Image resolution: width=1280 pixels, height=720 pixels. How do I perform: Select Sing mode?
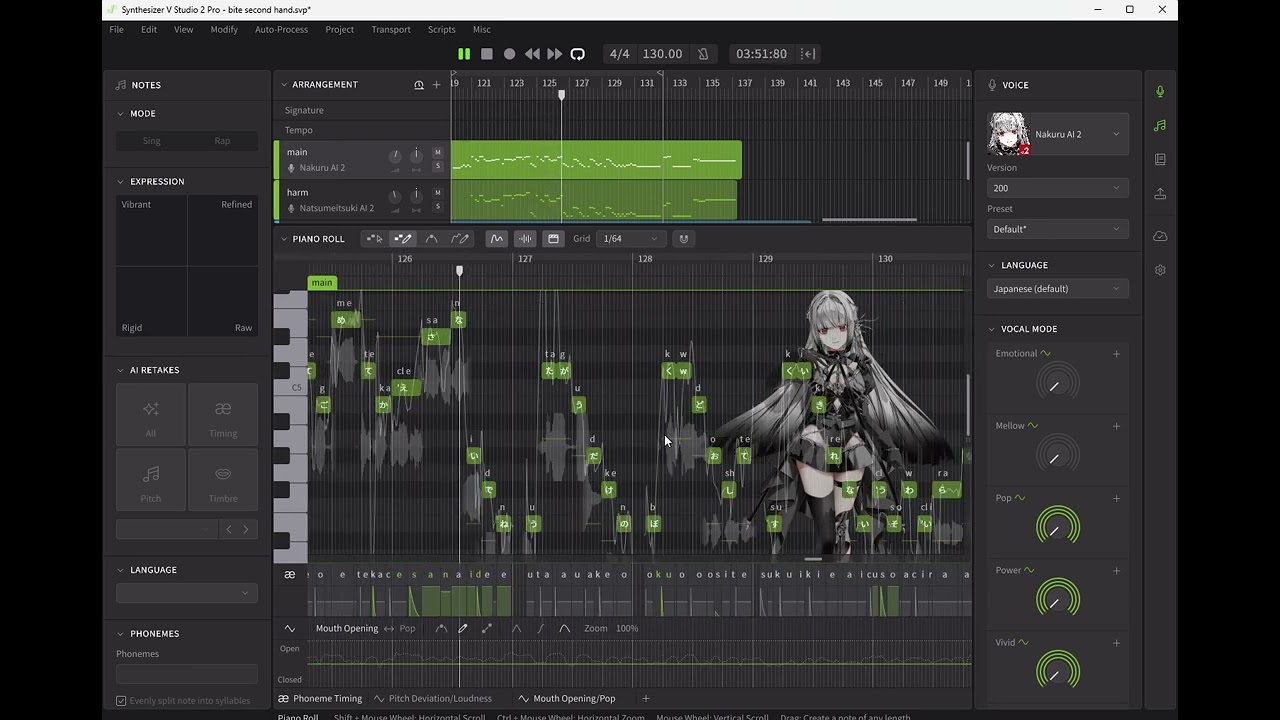(151, 141)
